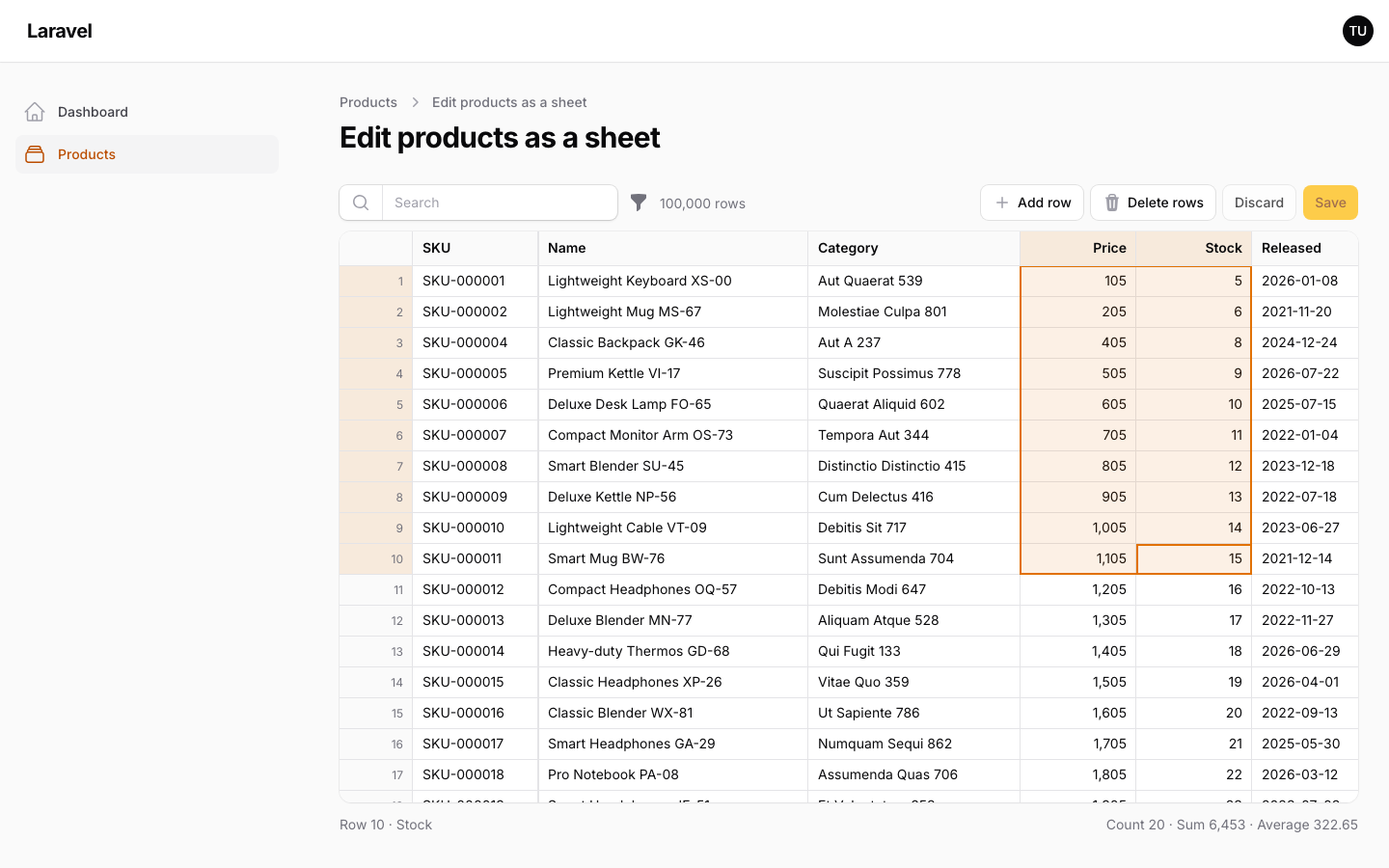Click the released date 2025-07-15
The height and width of the screenshot is (868, 1389).
click(1305, 405)
